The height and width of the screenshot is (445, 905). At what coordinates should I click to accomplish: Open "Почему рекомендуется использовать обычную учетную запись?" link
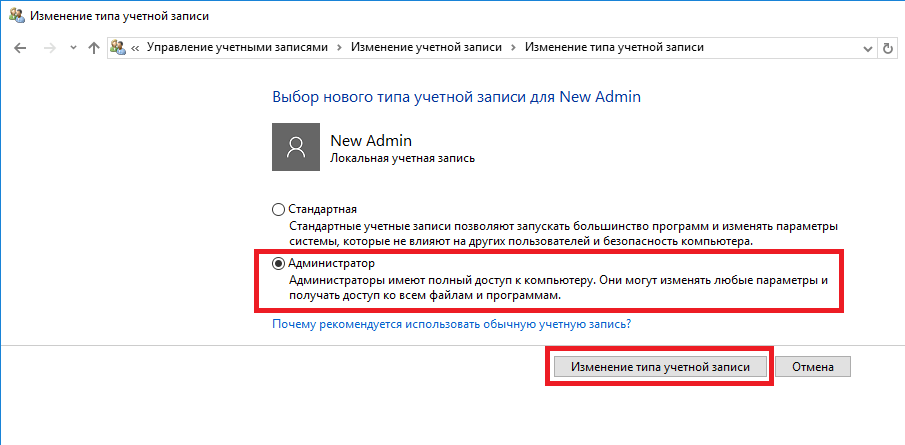click(x=451, y=325)
